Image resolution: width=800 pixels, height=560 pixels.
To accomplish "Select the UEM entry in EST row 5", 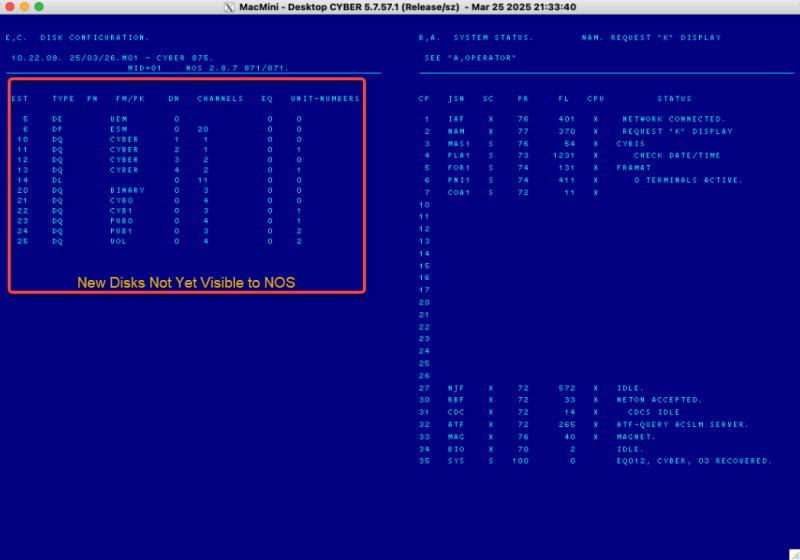I will (119, 119).
